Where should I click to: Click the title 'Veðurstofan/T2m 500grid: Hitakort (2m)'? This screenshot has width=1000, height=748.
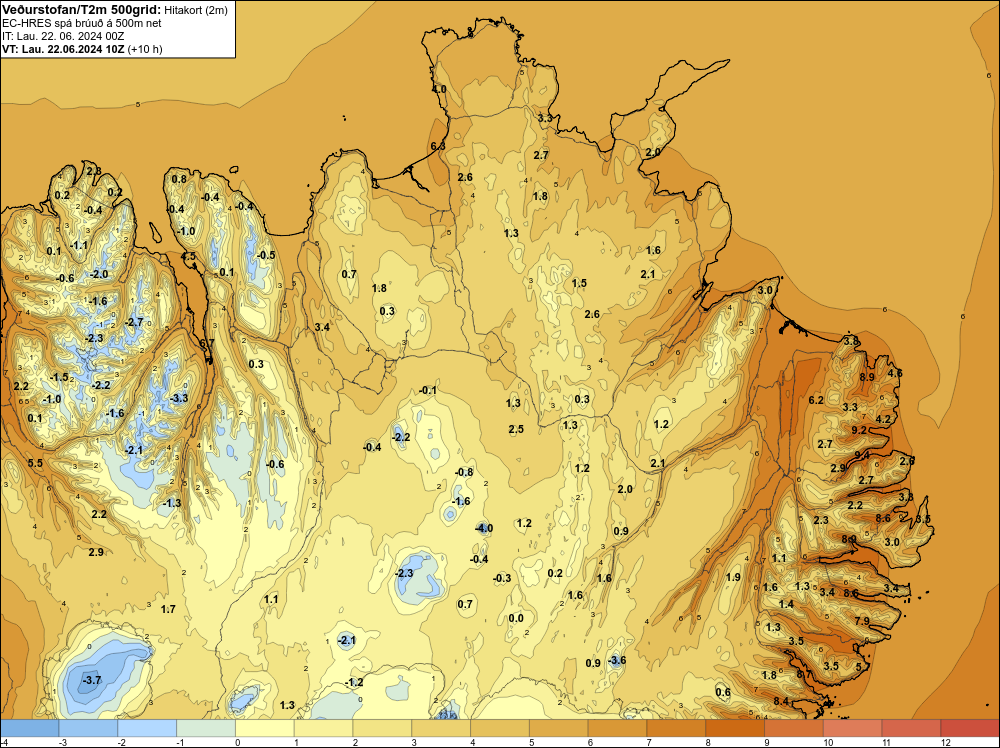pos(114,9)
